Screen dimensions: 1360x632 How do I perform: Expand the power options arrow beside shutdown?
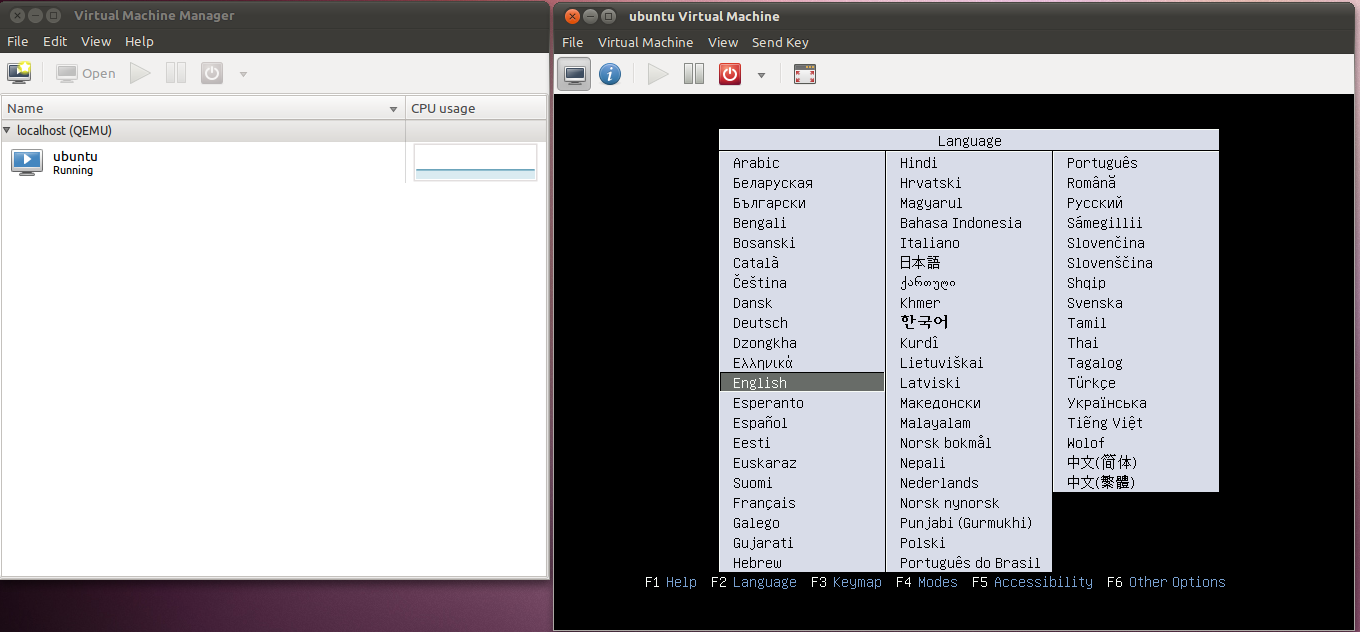click(x=761, y=75)
